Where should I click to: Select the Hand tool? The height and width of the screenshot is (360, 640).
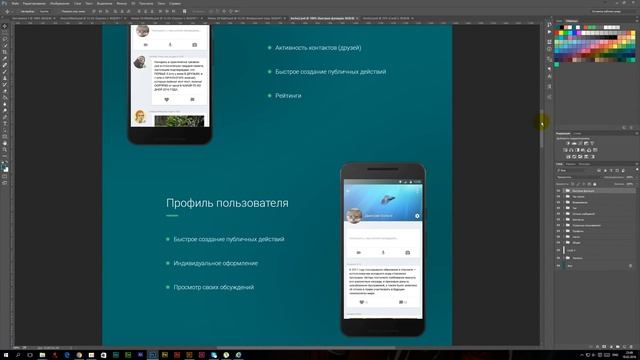[x=5, y=144]
